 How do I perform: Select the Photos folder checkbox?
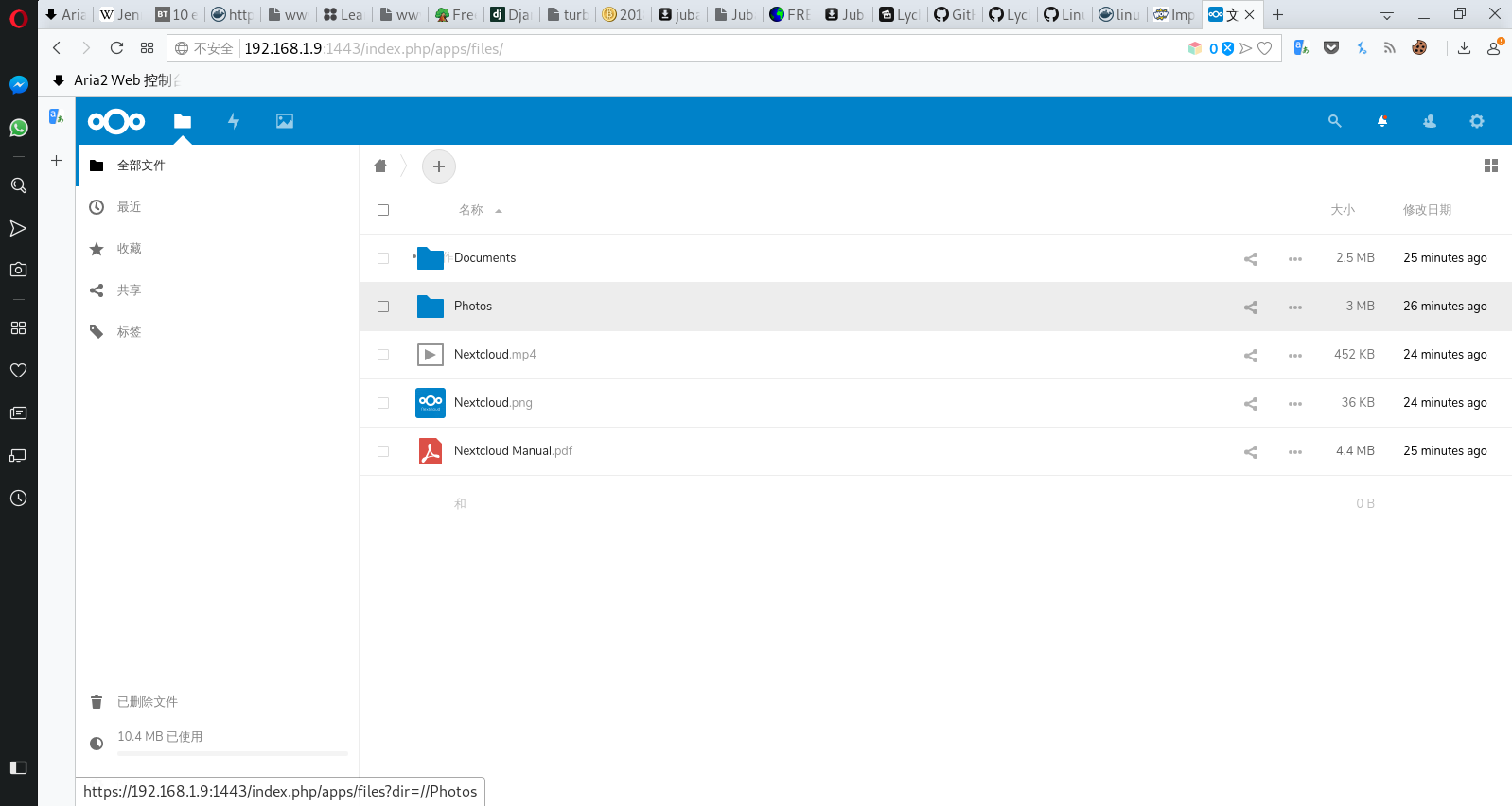tap(383, 307)
